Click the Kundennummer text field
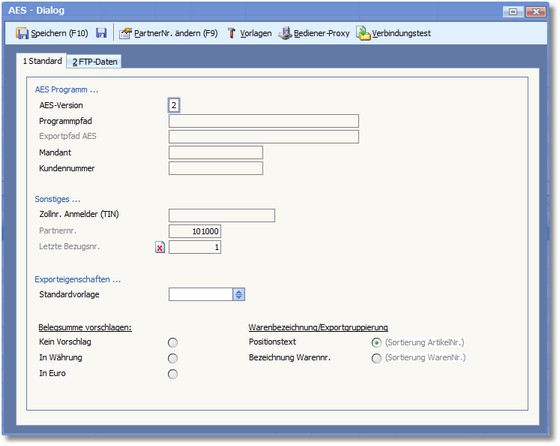 tap(216, 168)
